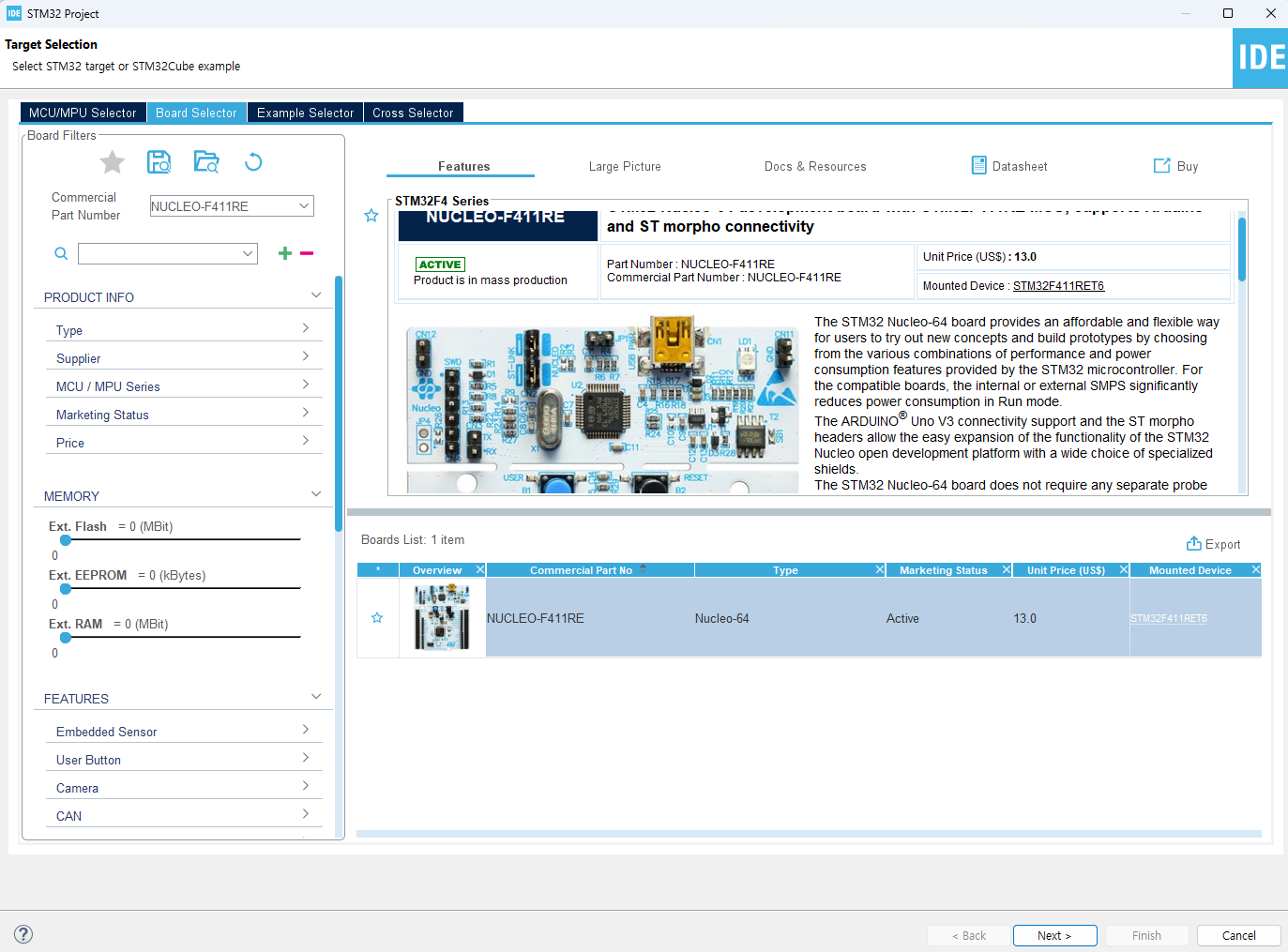Click the save search floppy disk icon
This screenshot has height=952, width=1288.
[159, 162]
